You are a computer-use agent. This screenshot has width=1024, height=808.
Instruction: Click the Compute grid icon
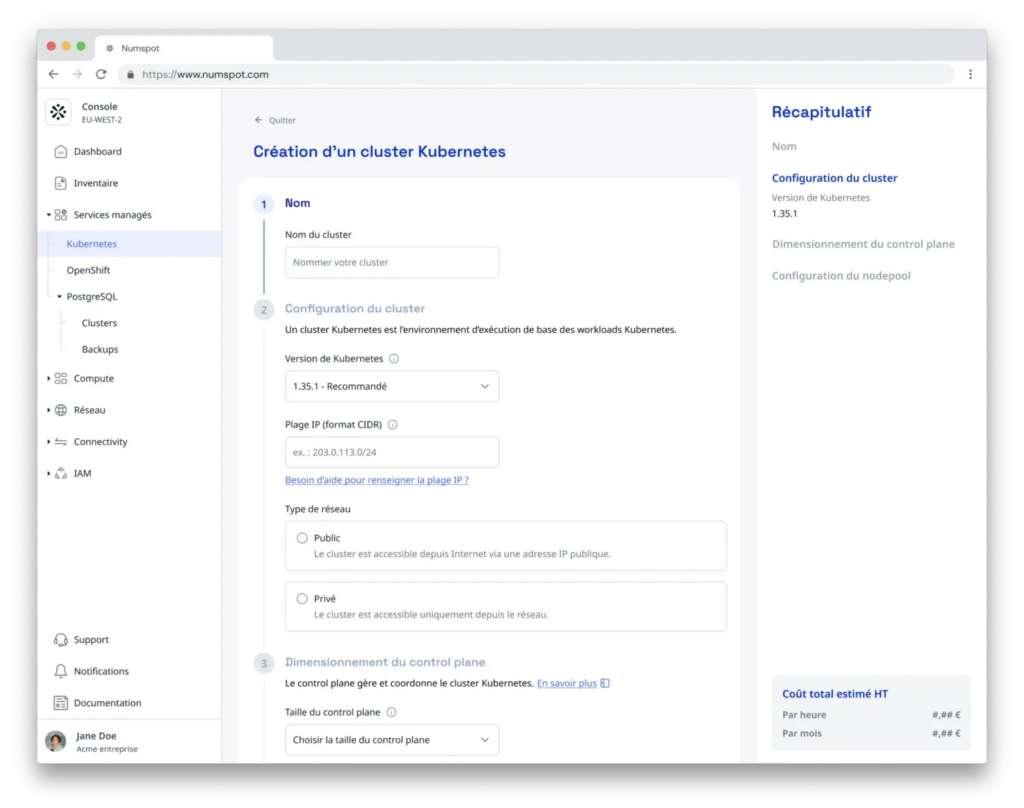[61, 378]
